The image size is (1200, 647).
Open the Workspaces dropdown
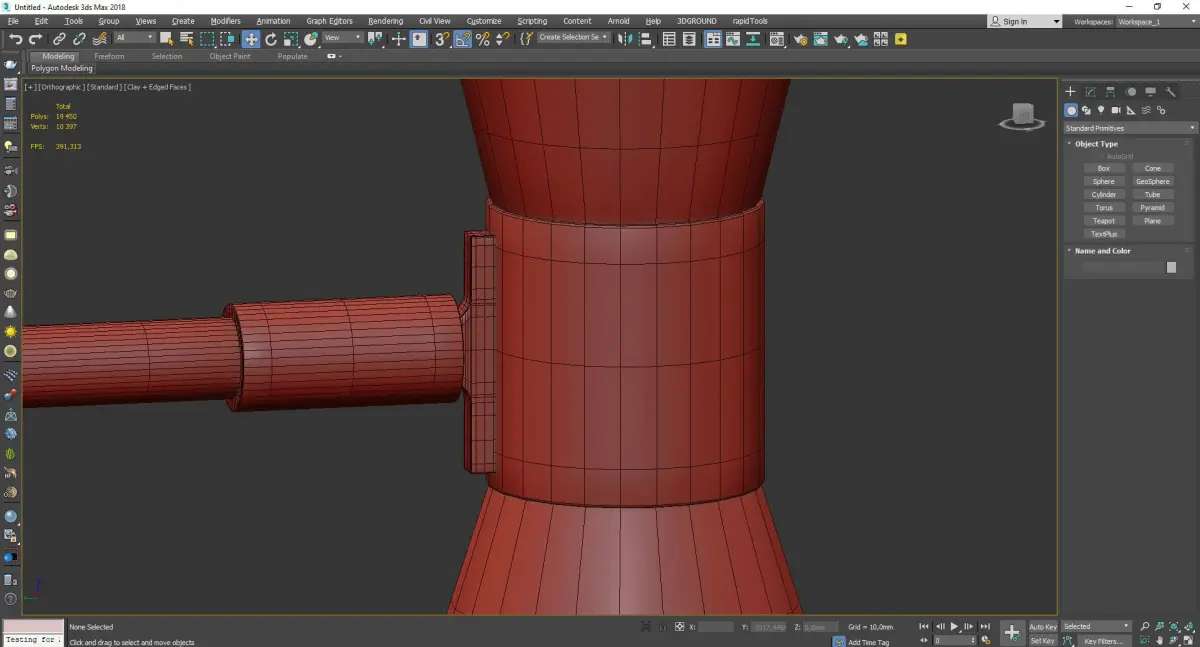pos(1157,21)
